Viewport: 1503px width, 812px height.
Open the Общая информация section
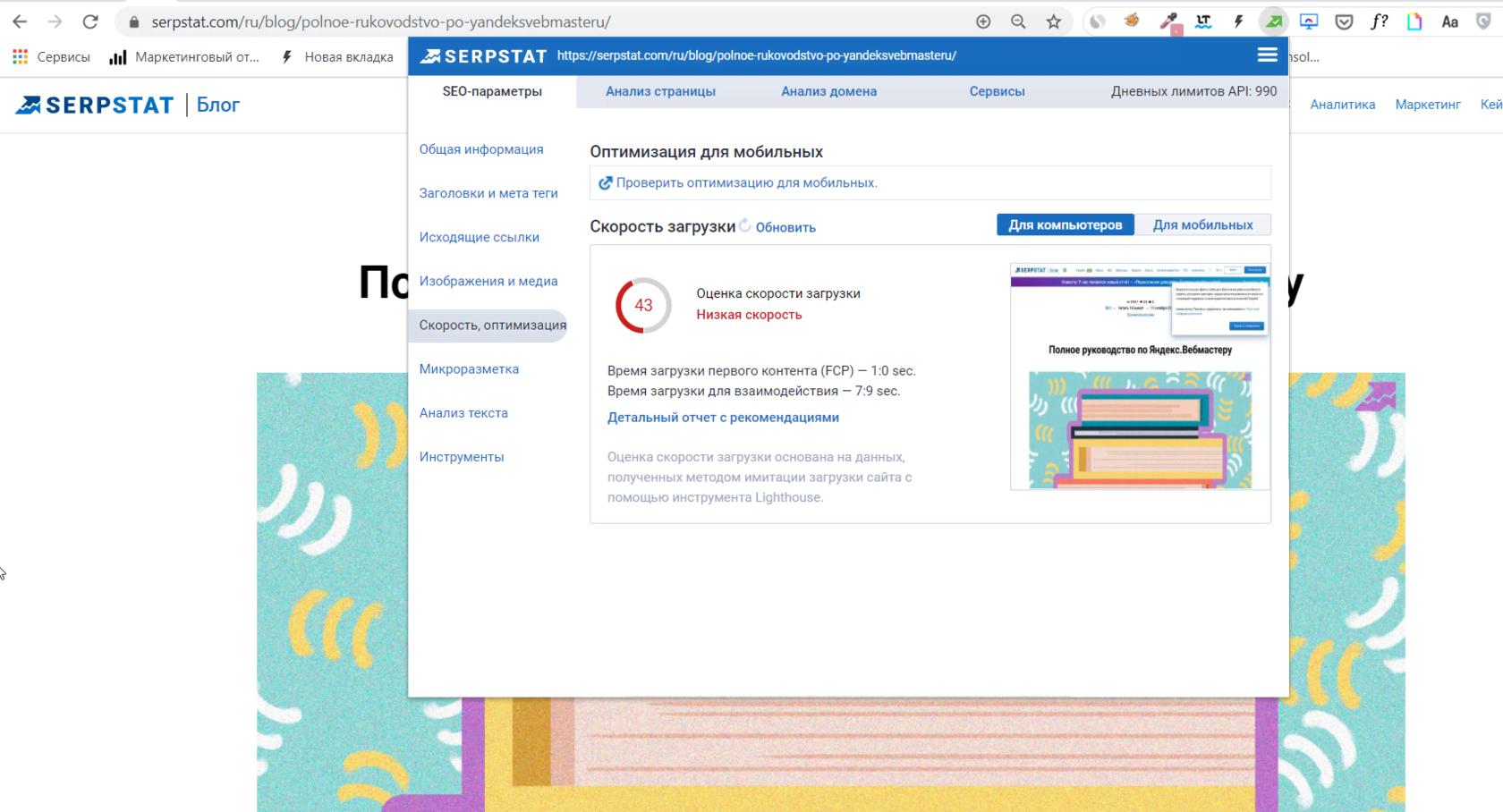[x=481, y=149]
